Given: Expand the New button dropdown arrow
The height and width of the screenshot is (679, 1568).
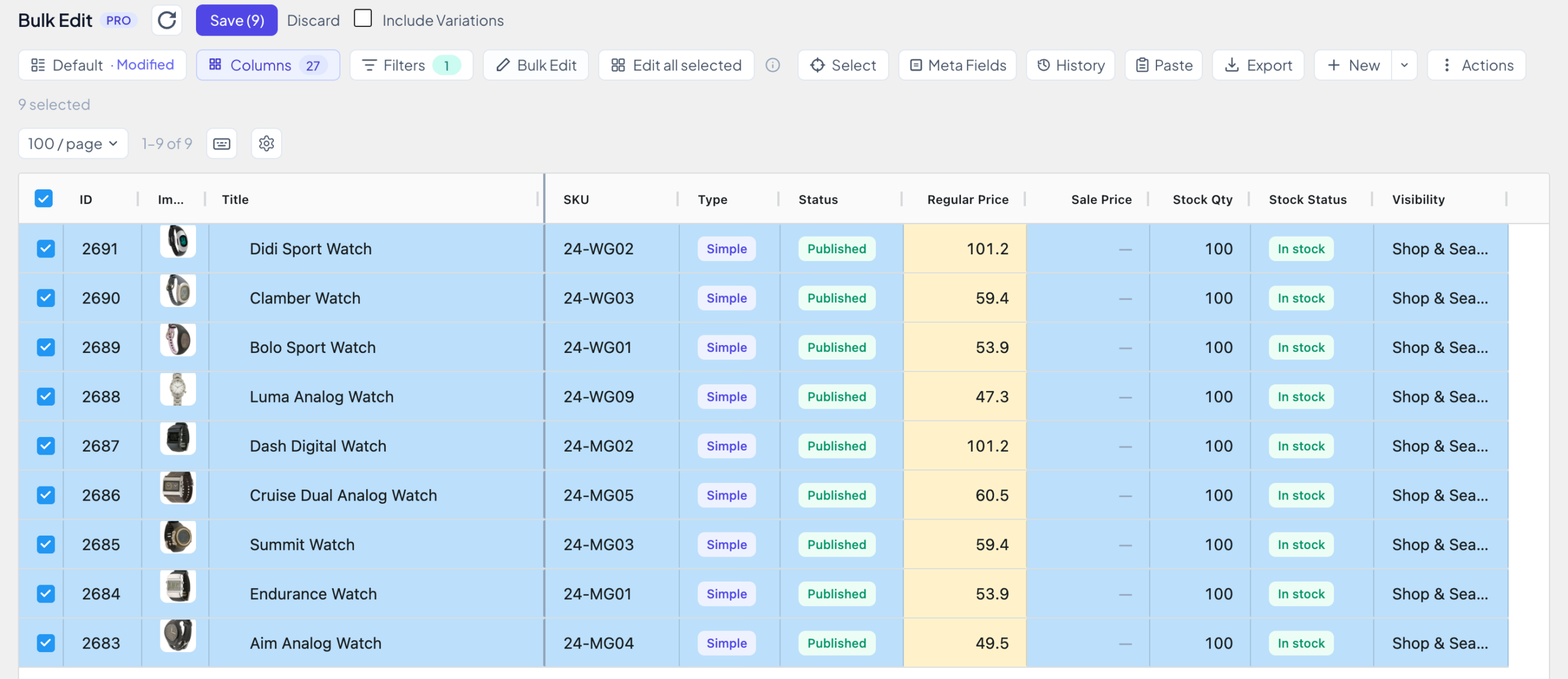Looking at the screenshot, I should 1404,65.
